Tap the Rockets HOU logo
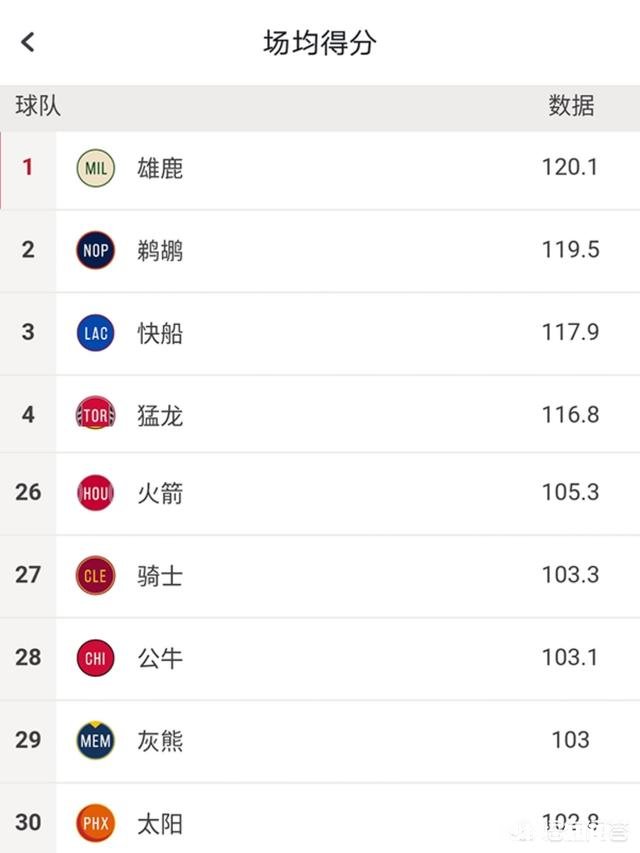Image resolution: width=640 pixels, height=853 pixels. (x=94, y=492)
